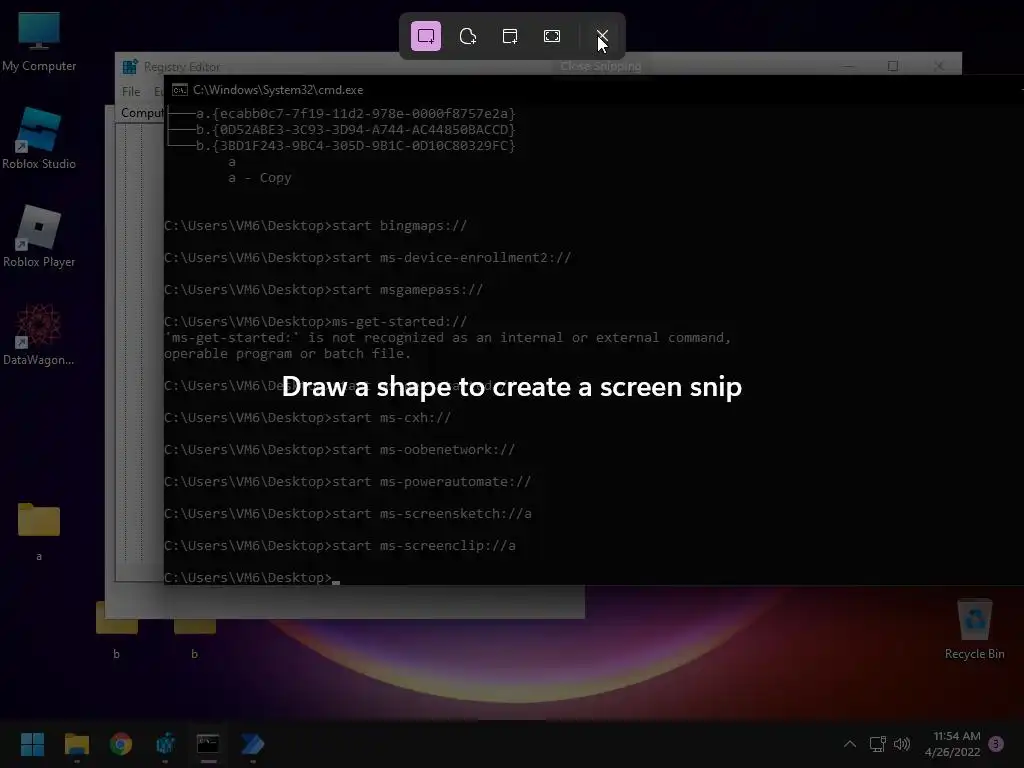Open Power Automate from the taskbar
This screenshot has width=1024, height=768.
point(252,744)
